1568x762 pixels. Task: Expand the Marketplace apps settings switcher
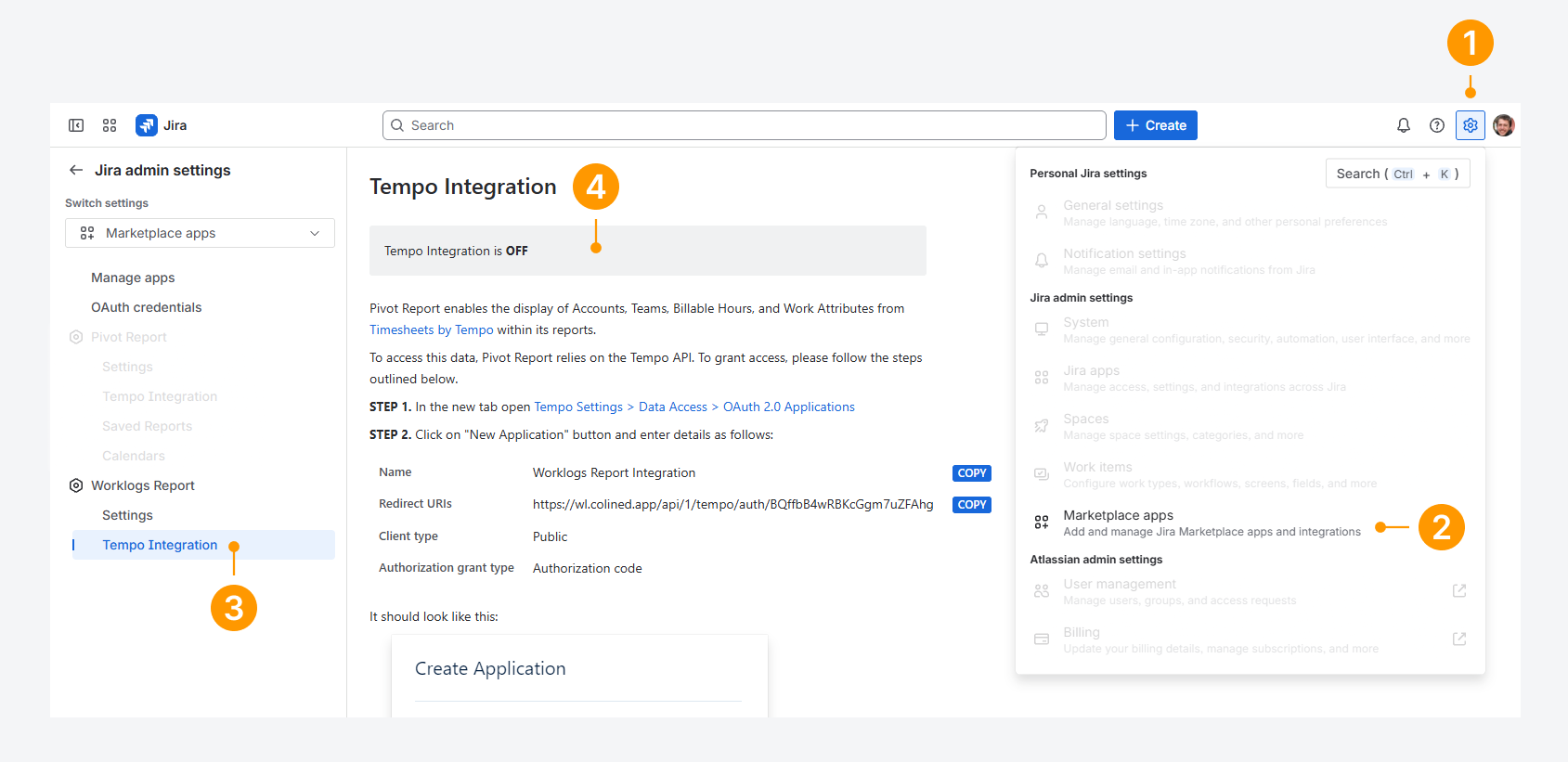200,233
